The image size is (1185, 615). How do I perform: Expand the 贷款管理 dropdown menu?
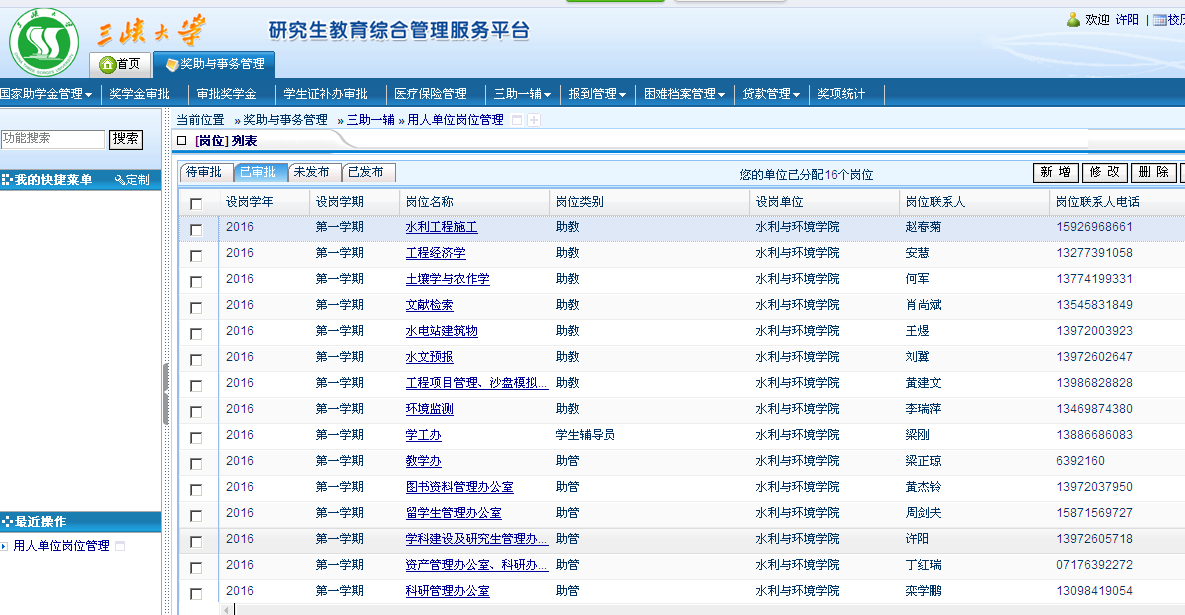point(770,94)
